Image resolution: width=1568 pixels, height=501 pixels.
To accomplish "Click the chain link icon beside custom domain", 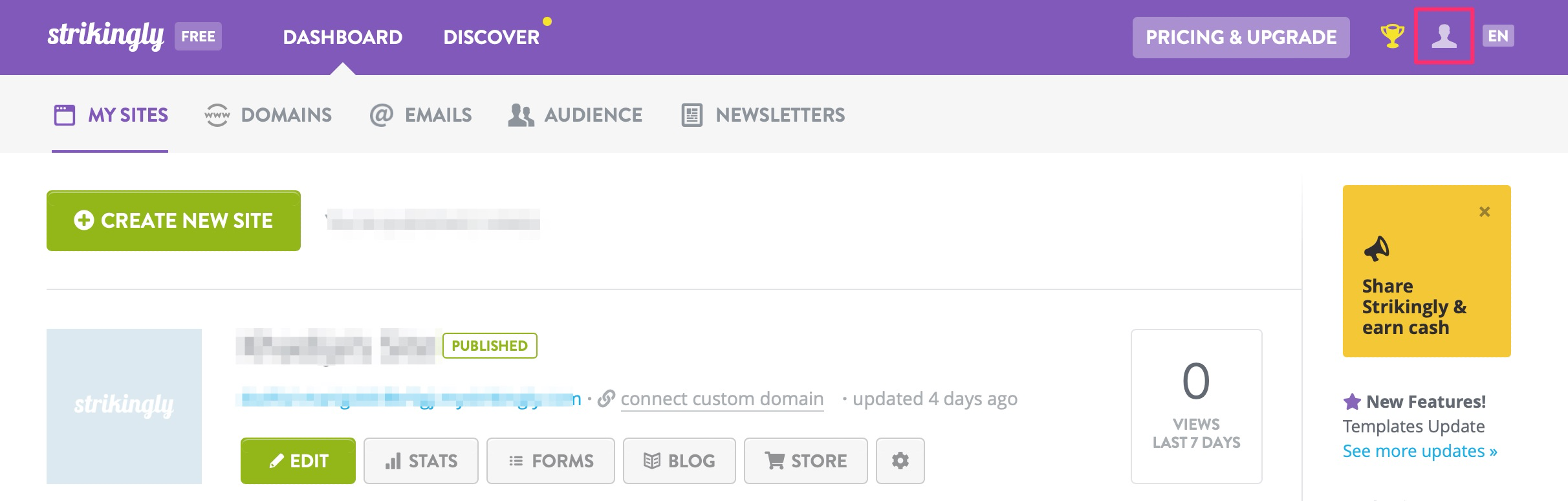I will point(605,399).
